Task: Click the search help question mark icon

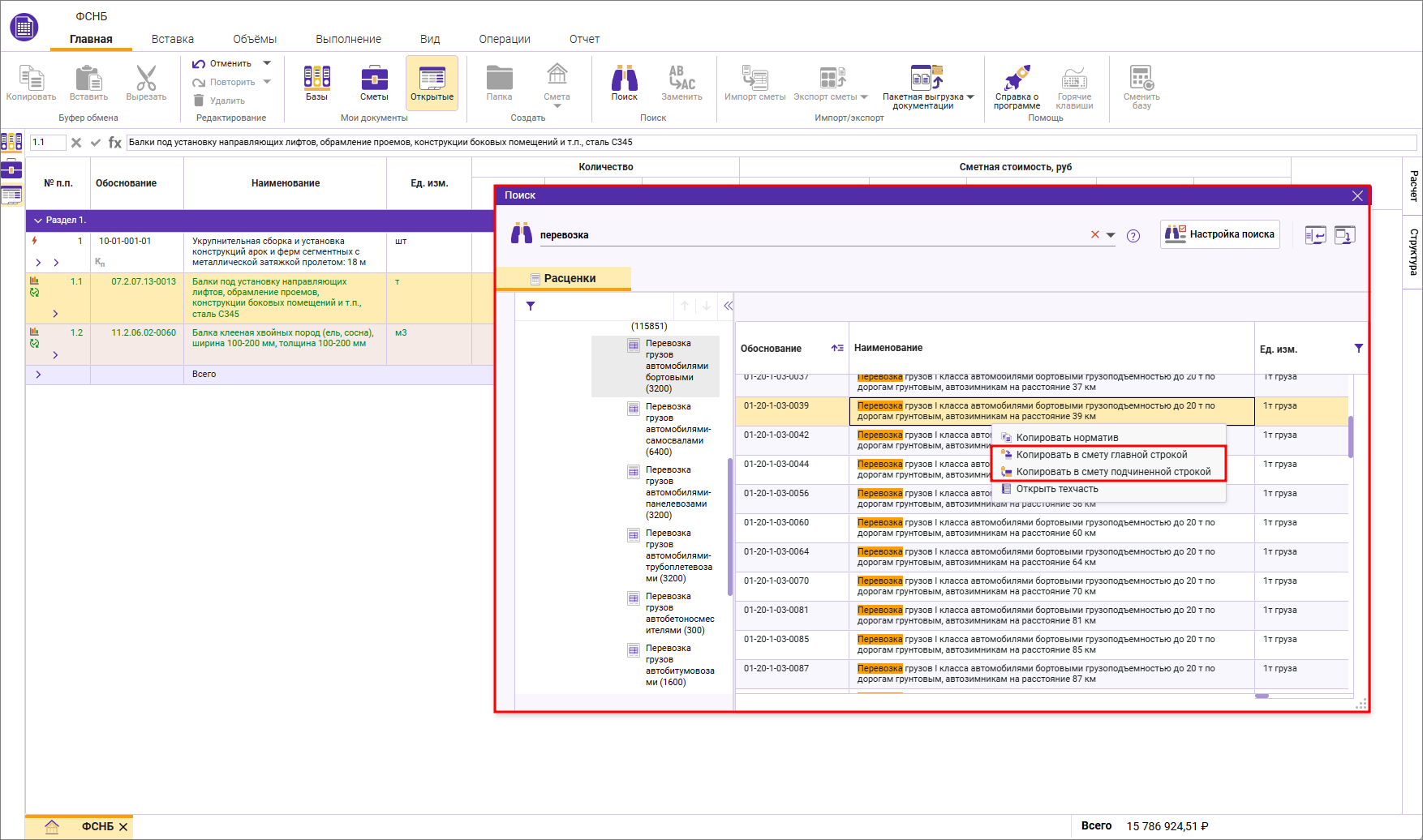Action: click(x=1133, y=236)
